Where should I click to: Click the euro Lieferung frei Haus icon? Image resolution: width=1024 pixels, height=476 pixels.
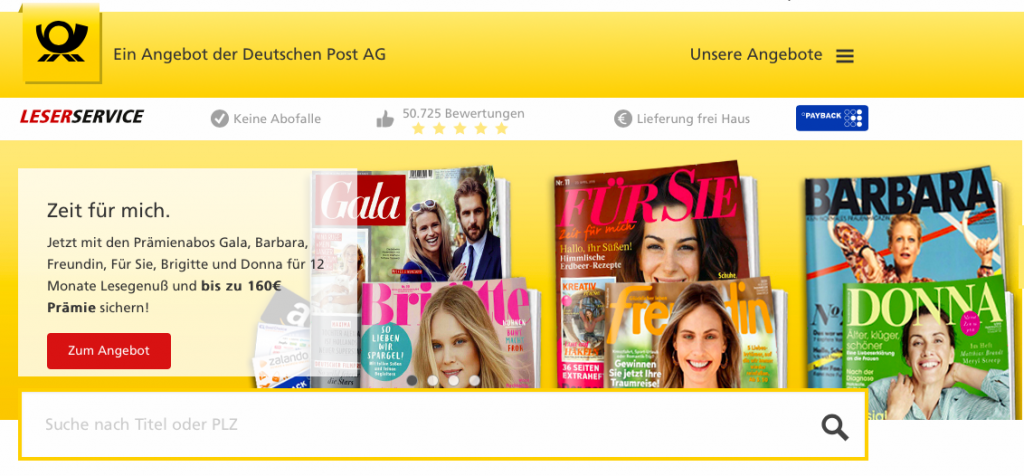coord(623,119)
